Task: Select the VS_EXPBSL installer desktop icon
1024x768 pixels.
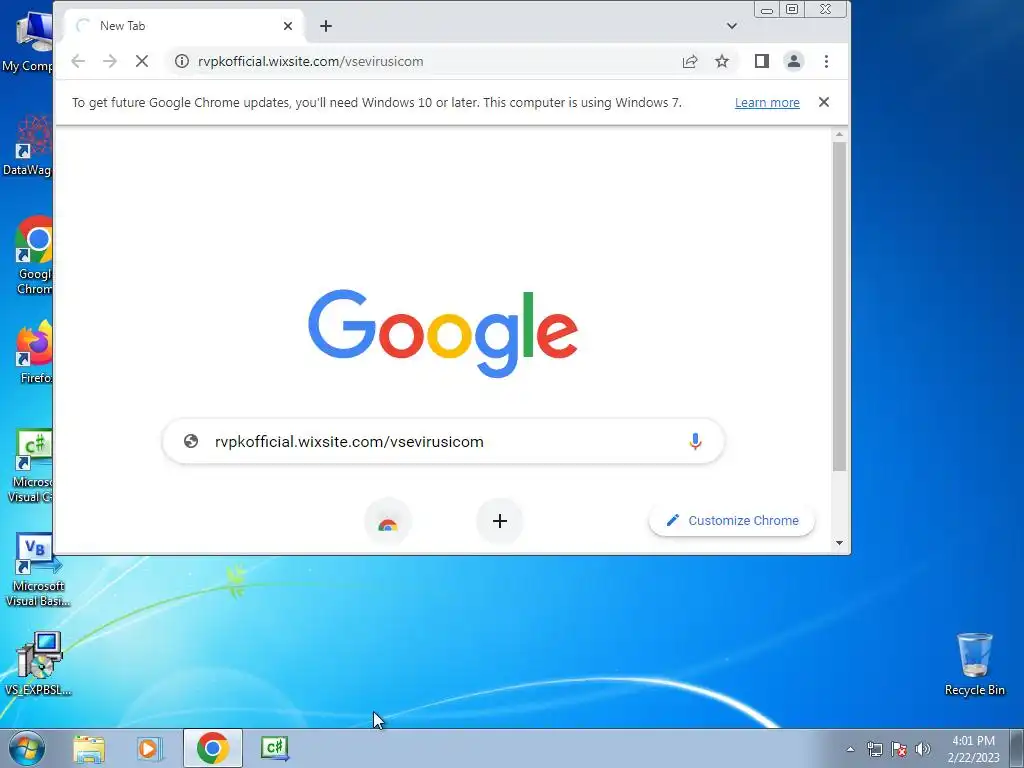Action: point(38,664)
